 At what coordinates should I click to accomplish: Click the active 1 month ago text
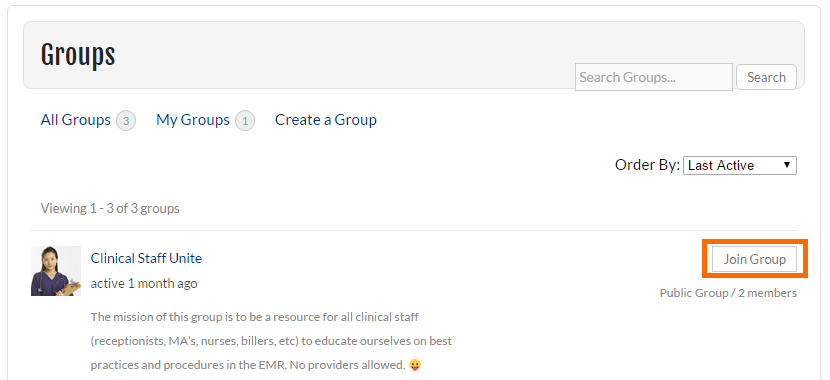point(144,284)
